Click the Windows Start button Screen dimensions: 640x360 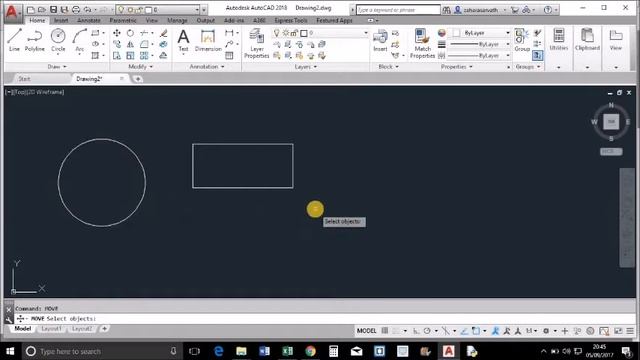[10, 351]
